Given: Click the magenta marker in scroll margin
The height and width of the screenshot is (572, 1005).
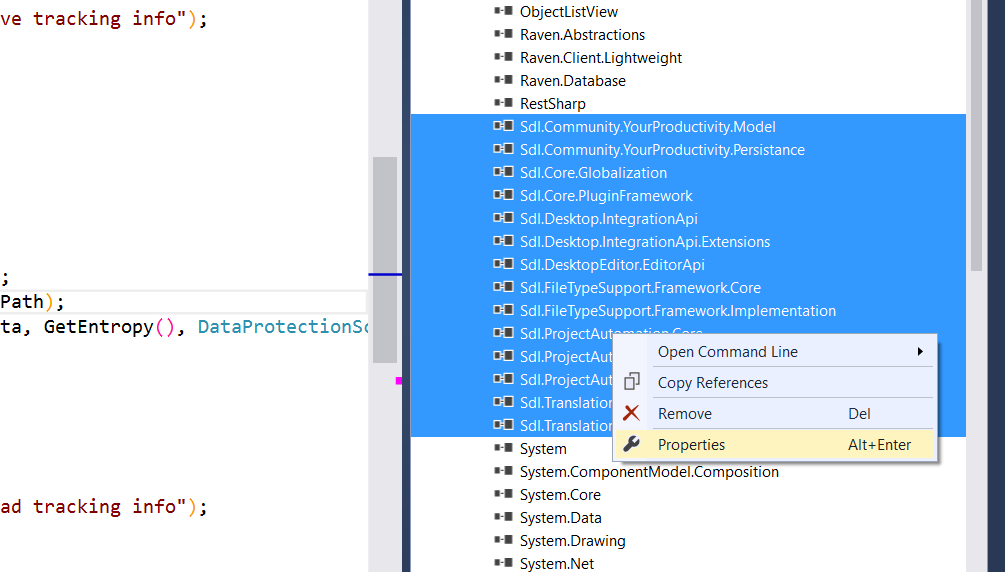Looking at the screenshot, I should (399, 381).
